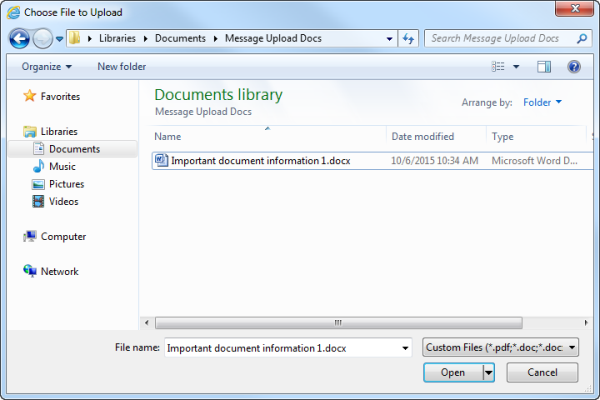This screenshot has width=600, height=400.
Task: Click the Microsoft Word D... type cell
Action: point(535,161)
